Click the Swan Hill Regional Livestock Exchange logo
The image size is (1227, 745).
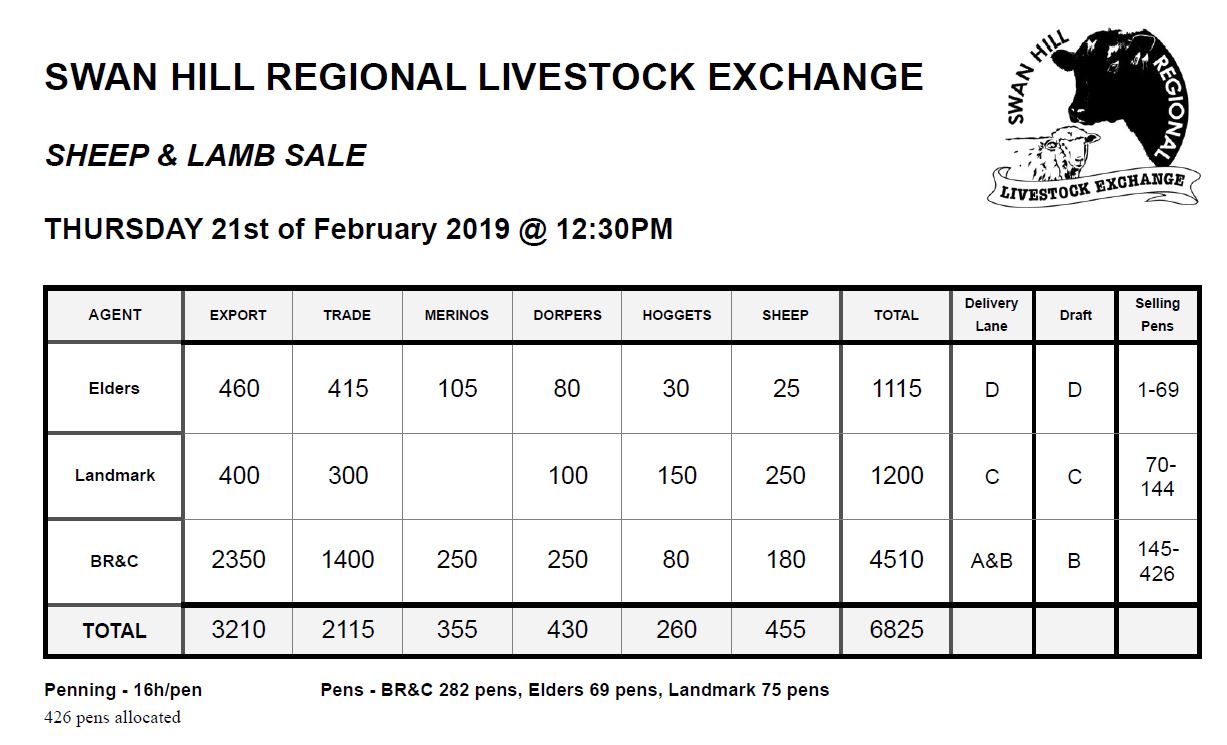pos(1091,116)
